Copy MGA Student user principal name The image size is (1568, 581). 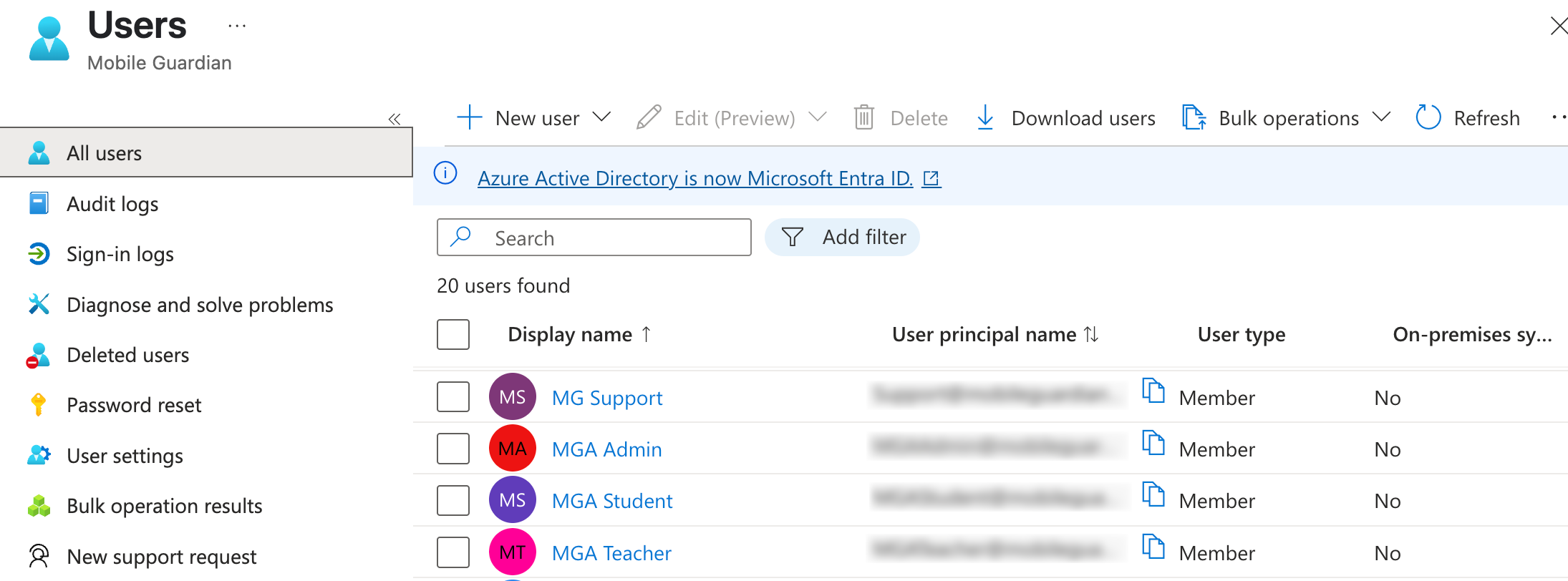pos(1153,494)
